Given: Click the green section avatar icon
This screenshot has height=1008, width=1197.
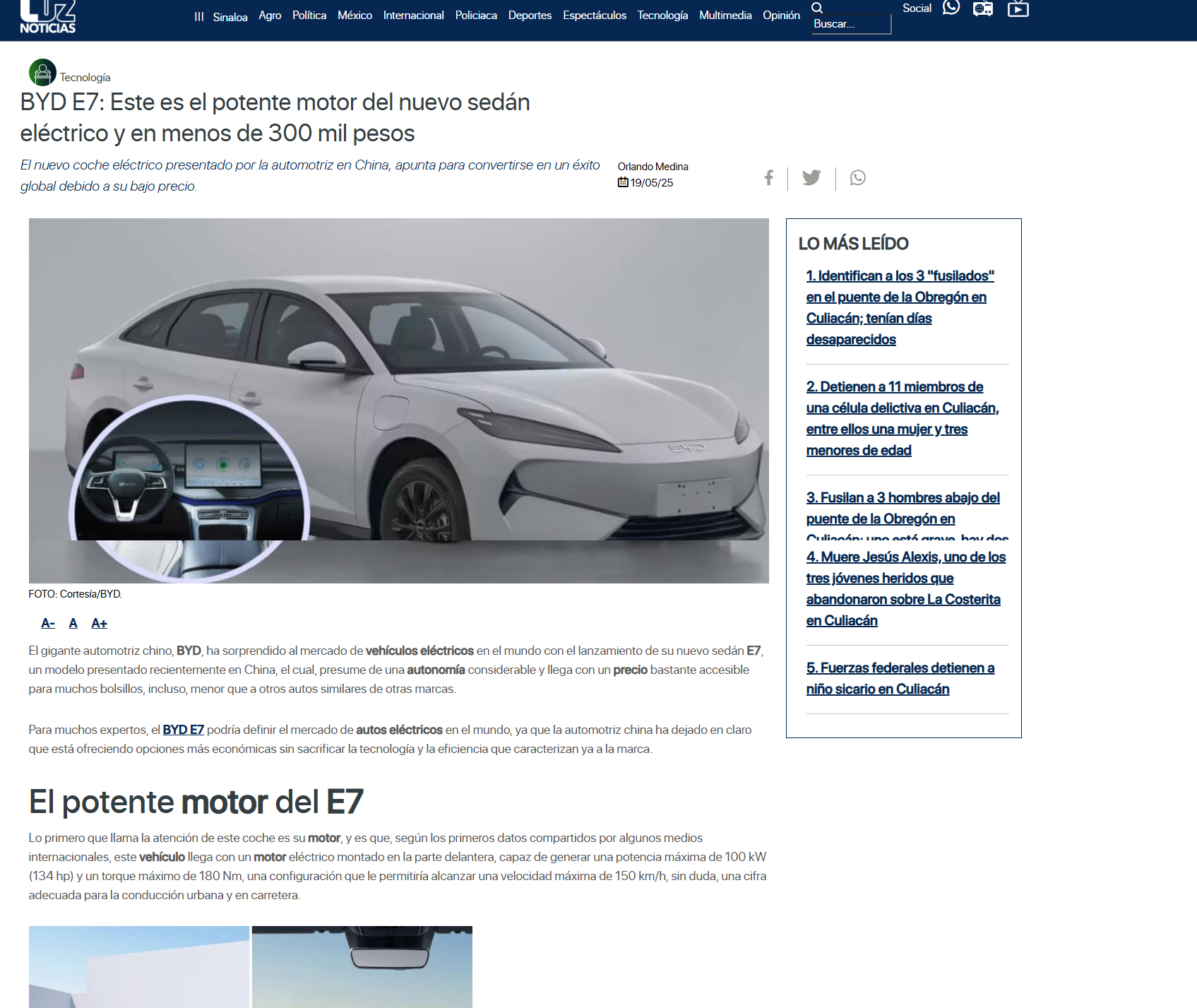Looking at the screenshot, I should point(42,72).
